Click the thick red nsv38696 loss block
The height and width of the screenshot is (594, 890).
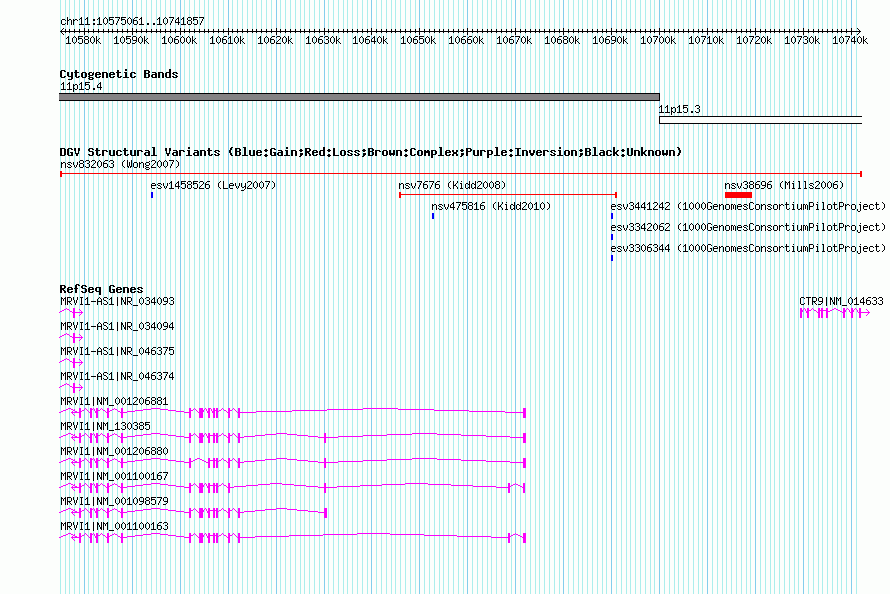738,195
